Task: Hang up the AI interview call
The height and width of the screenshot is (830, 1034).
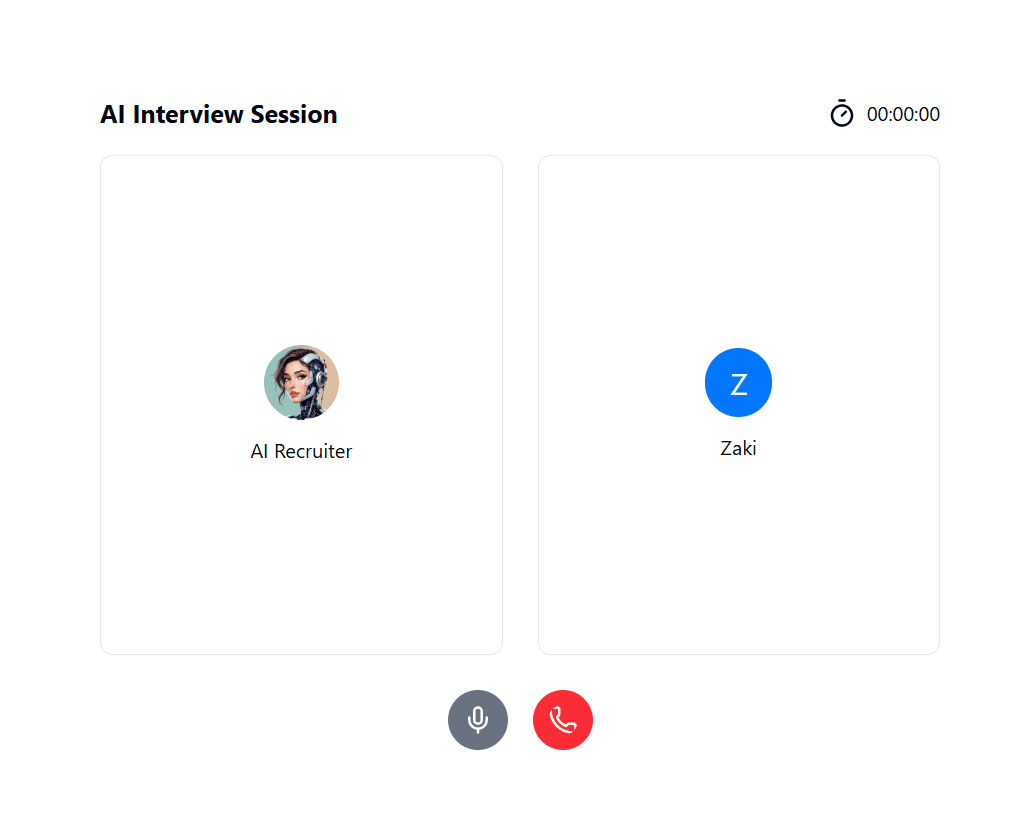Action: 563,719
